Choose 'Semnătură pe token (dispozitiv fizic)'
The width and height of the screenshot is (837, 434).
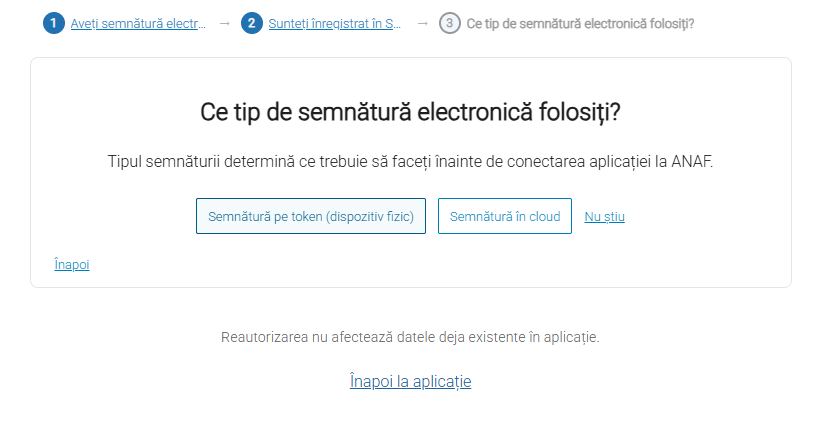(310, 216)
